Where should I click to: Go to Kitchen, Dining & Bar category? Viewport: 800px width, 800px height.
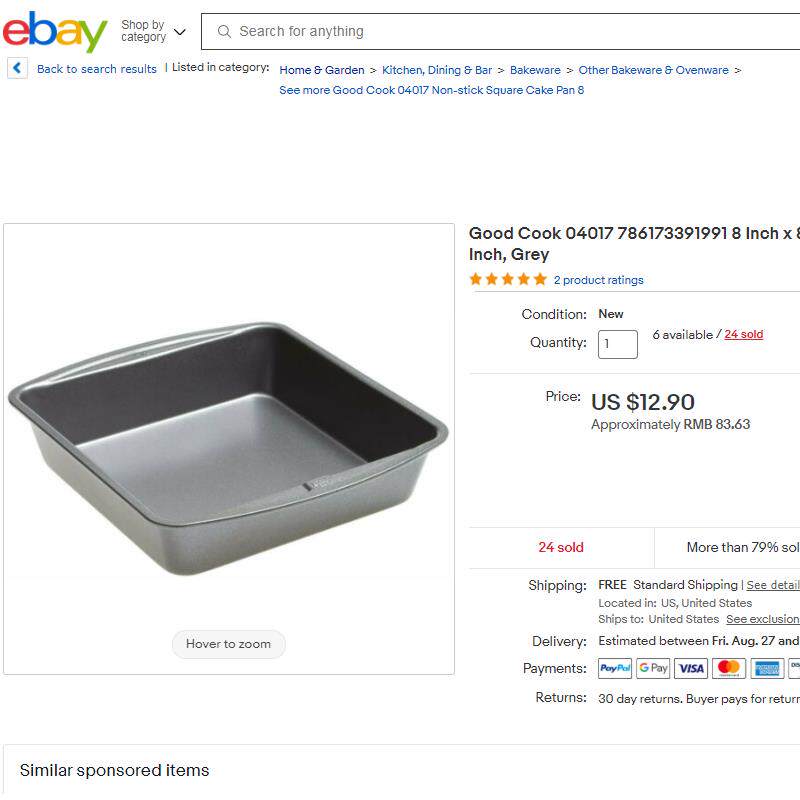[x=437, y=70]
